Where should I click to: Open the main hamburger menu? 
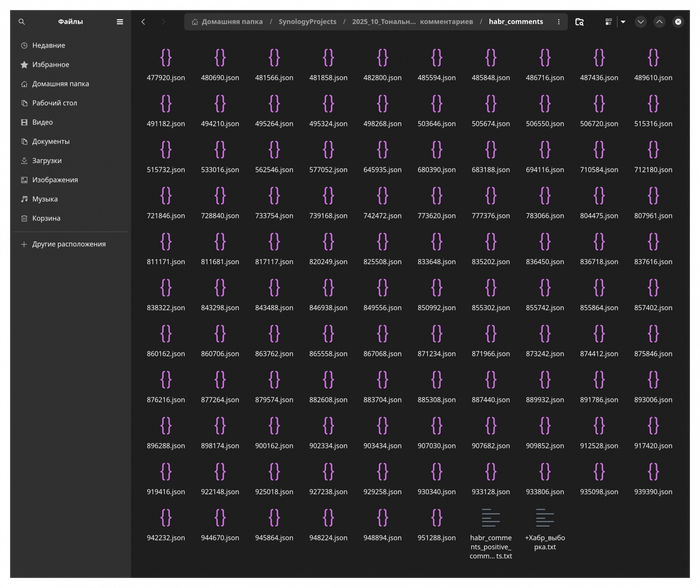(x=120, y=21)
